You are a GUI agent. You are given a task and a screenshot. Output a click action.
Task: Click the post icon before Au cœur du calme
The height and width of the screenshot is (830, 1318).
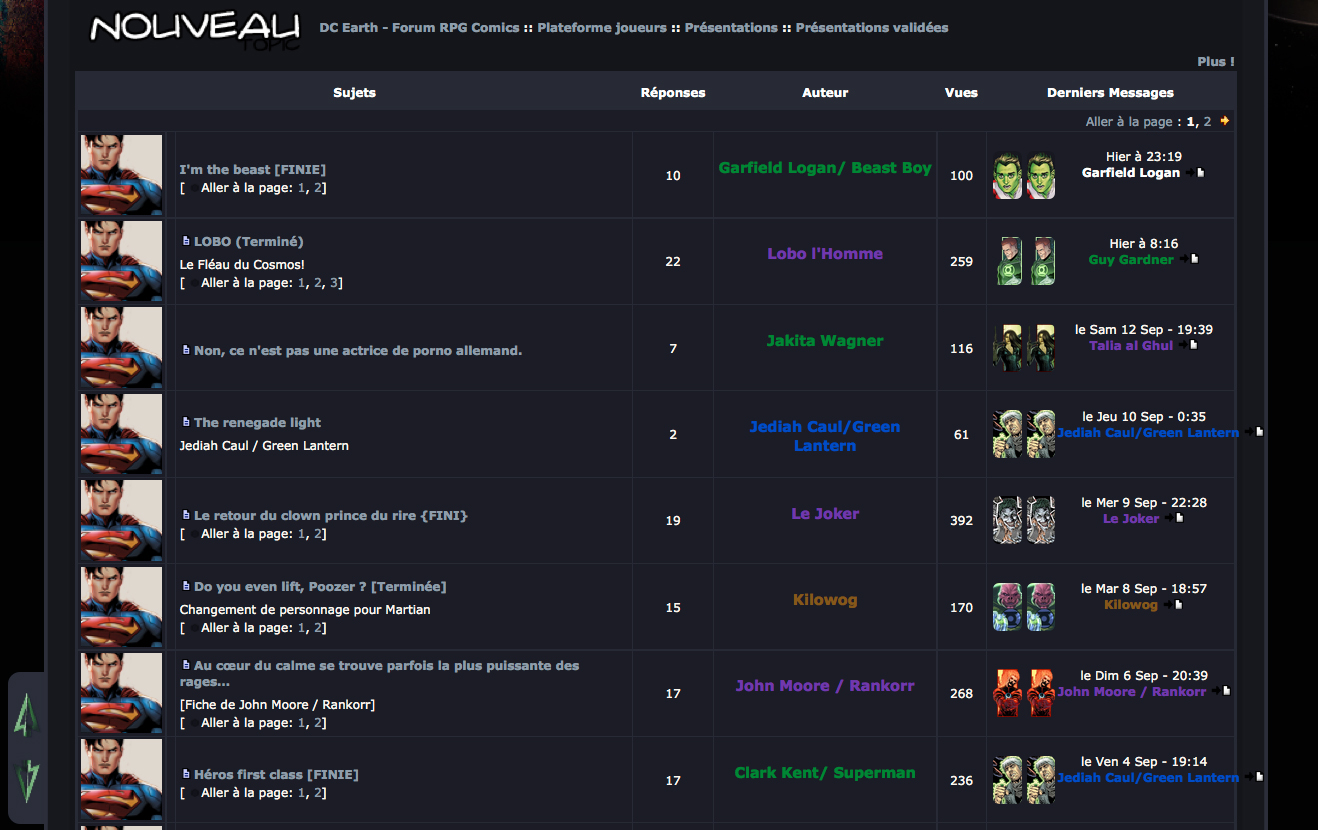click(186, 665)
